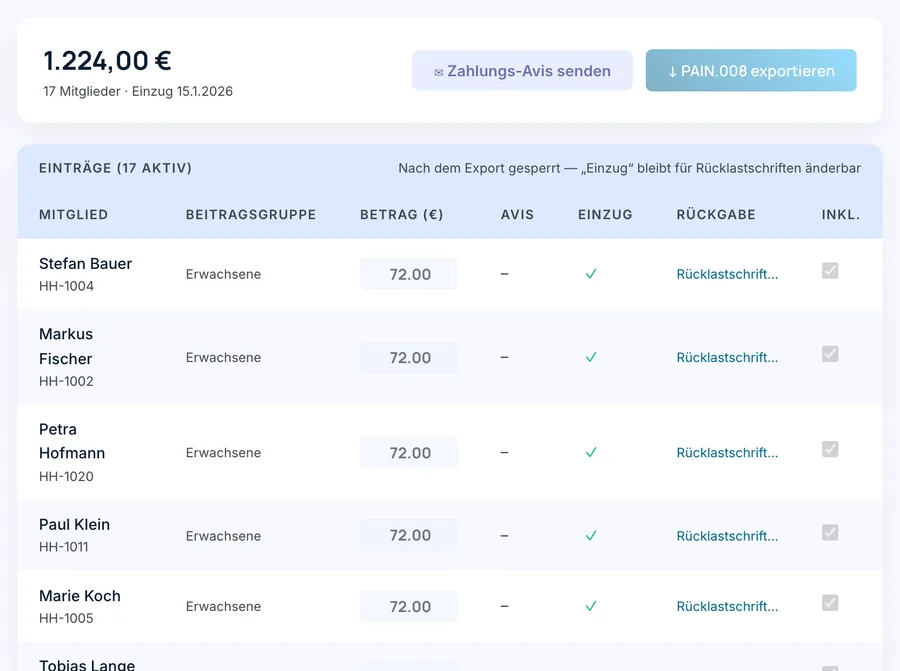Toggle Inkl. checkbox for Marie Koch

click(830, 603)
